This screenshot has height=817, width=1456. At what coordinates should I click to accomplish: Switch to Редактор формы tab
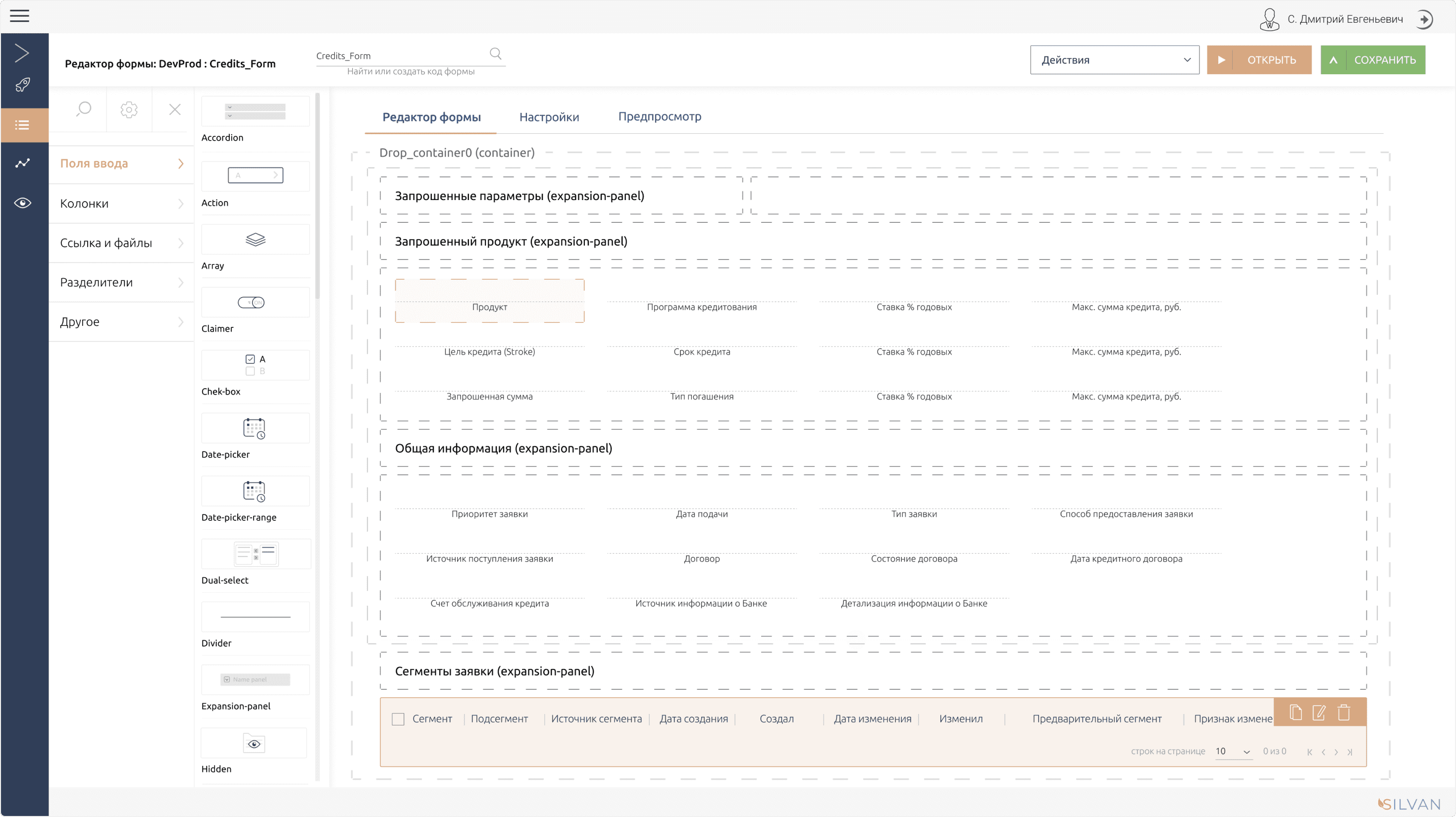click(431, 117)
